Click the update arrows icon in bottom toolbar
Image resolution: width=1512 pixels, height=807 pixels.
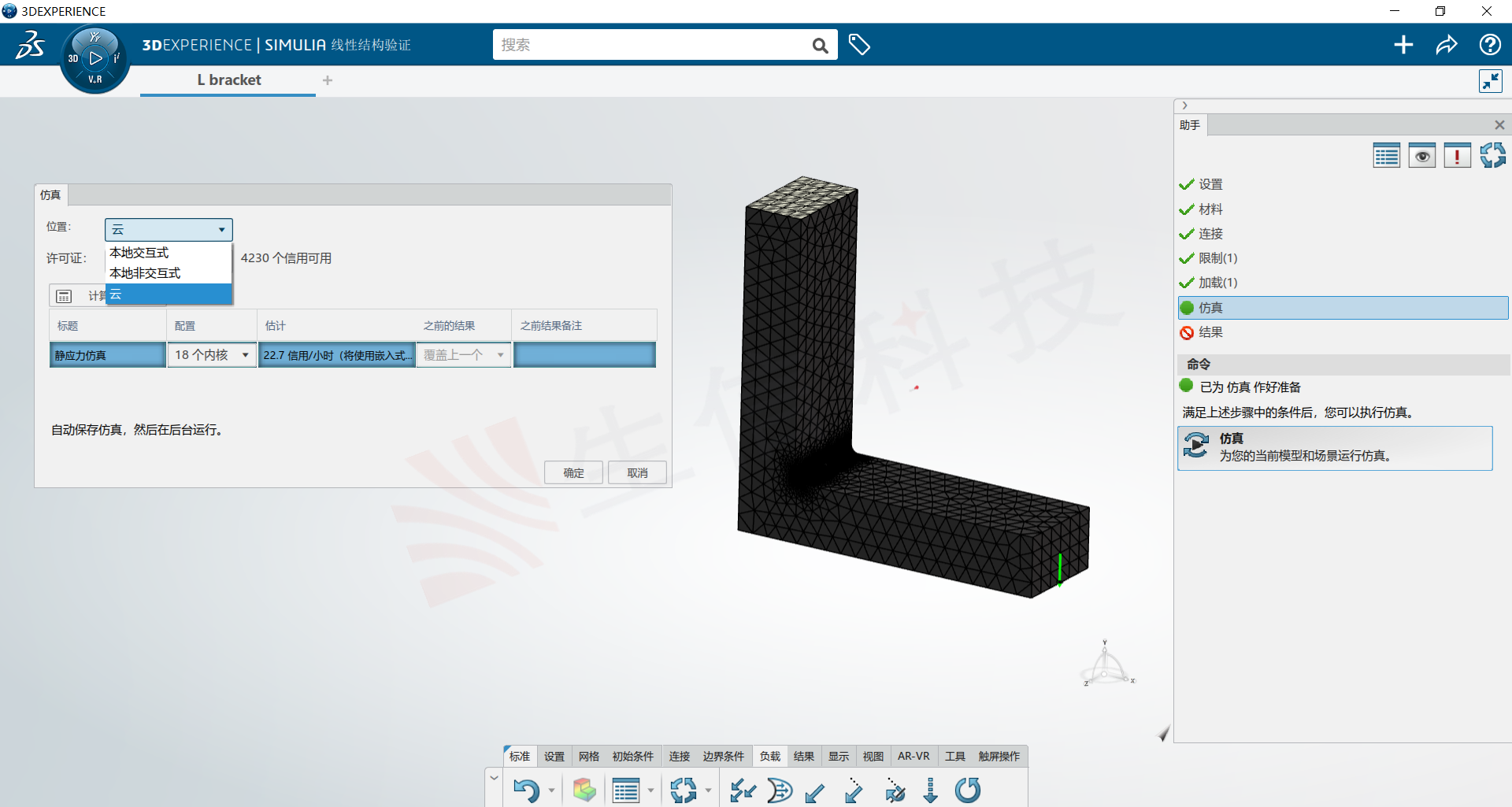point(683,790)
